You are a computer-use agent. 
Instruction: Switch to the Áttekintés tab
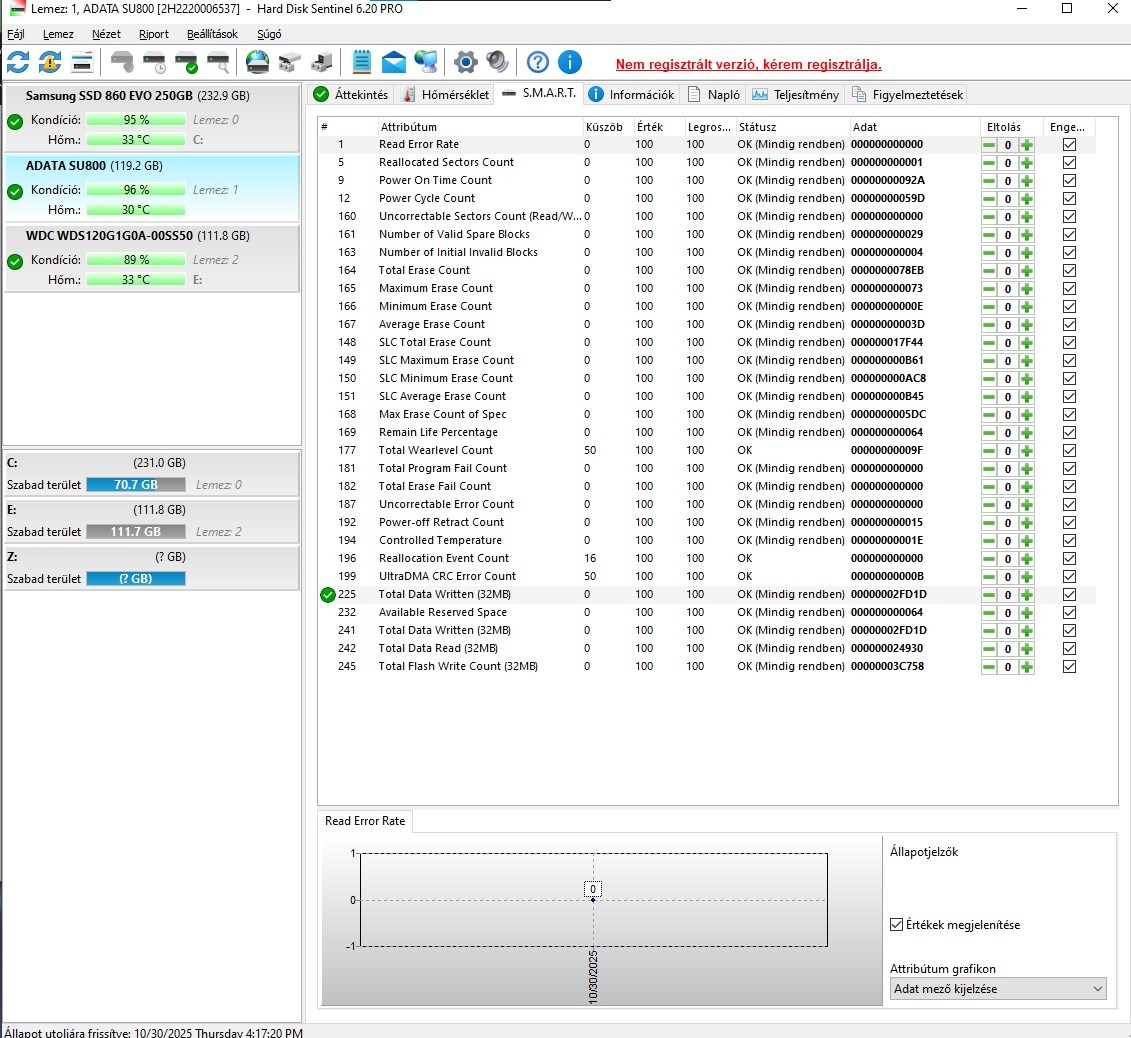tap(351, 94)
